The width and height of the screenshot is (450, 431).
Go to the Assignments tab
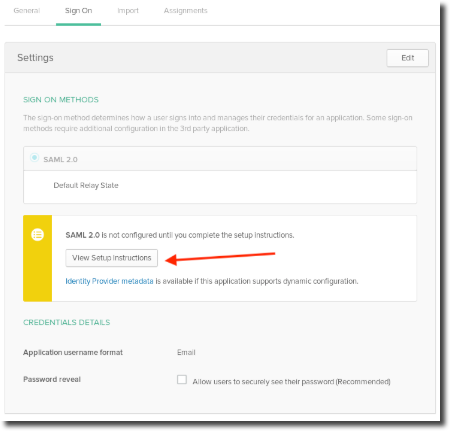click(185, 11)
